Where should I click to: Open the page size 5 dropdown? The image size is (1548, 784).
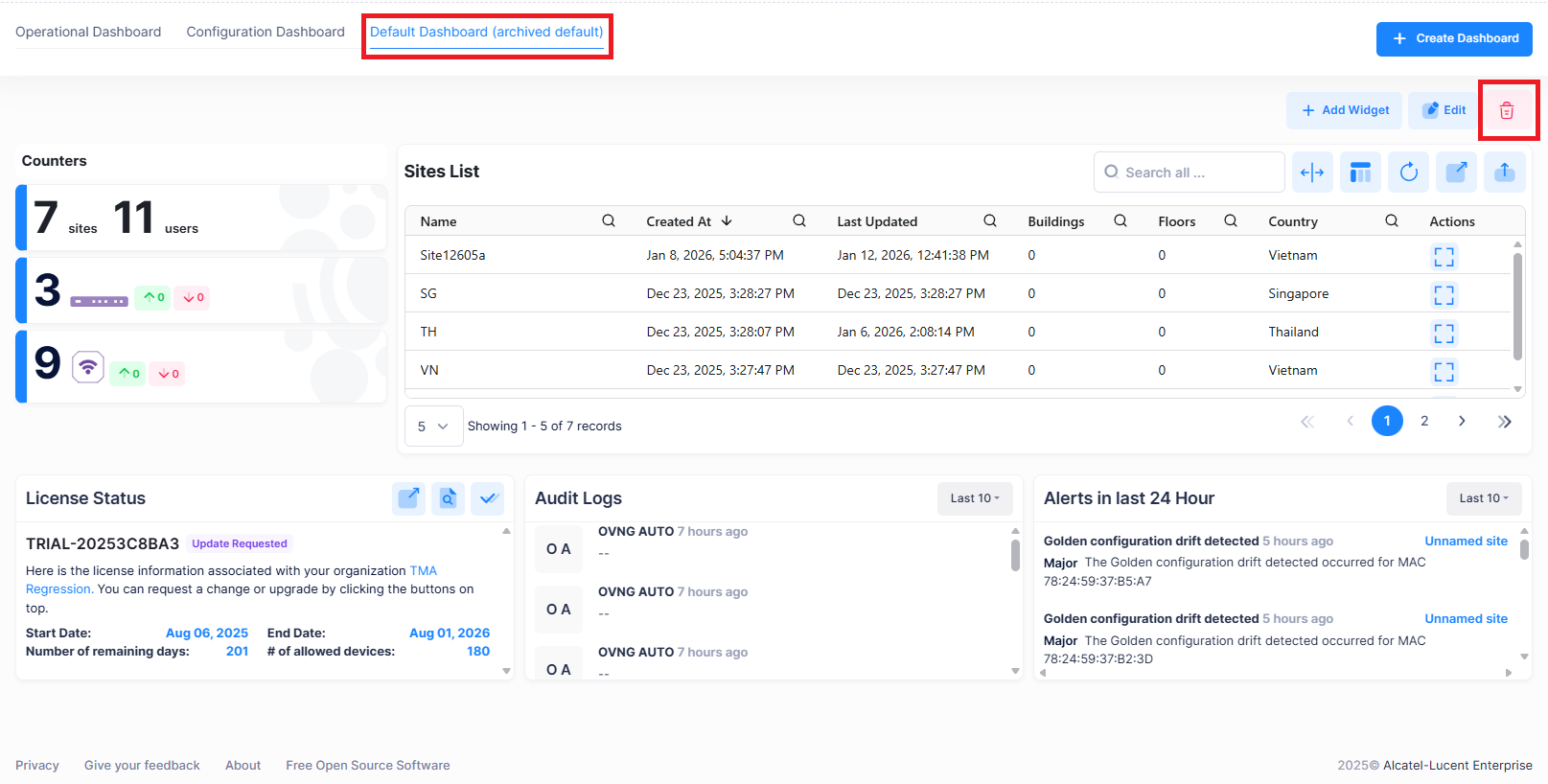point(433,427)
